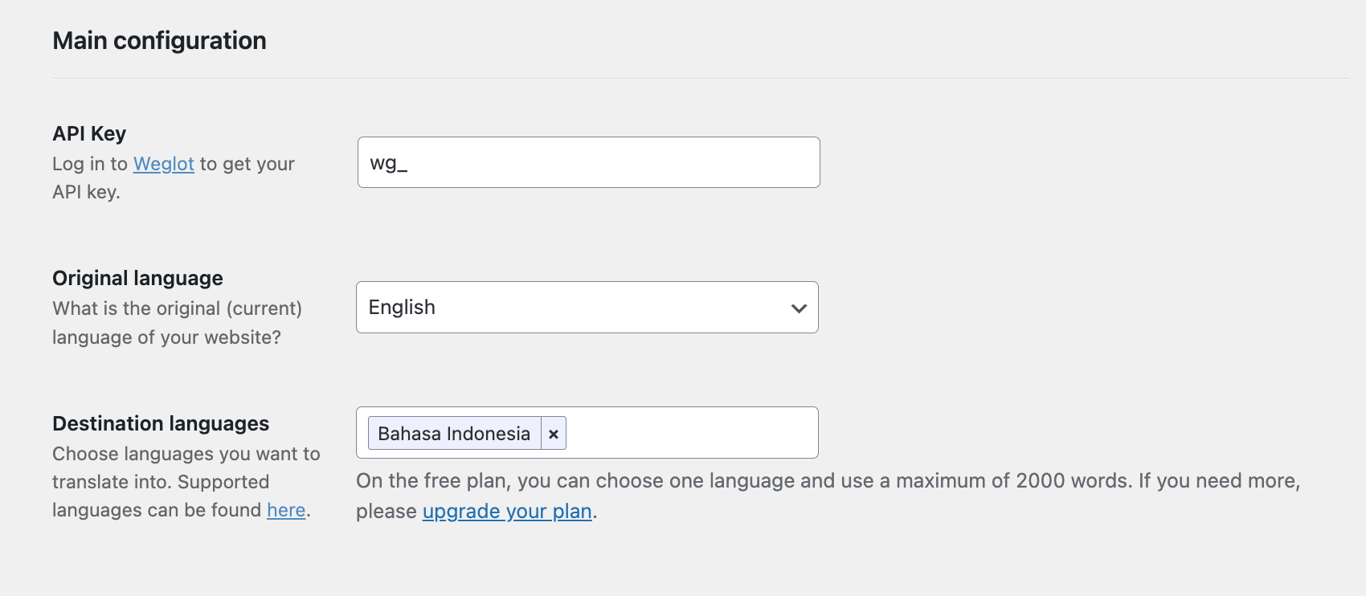Viewport: 1366px width, 596px height.
Task: Click the here link for supported languages
Action: coord(286,510)
